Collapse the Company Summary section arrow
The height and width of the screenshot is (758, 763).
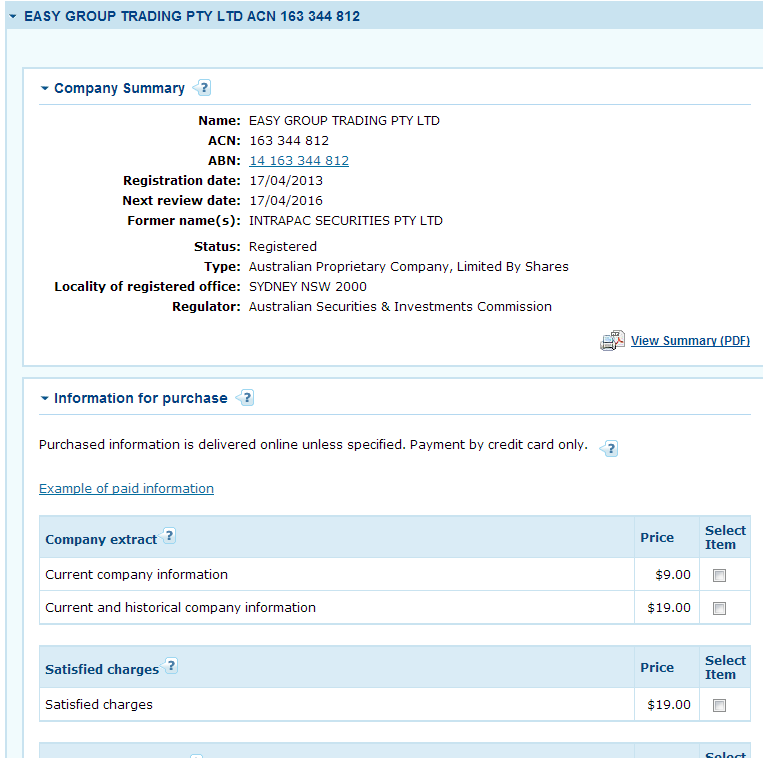[44, 89]
